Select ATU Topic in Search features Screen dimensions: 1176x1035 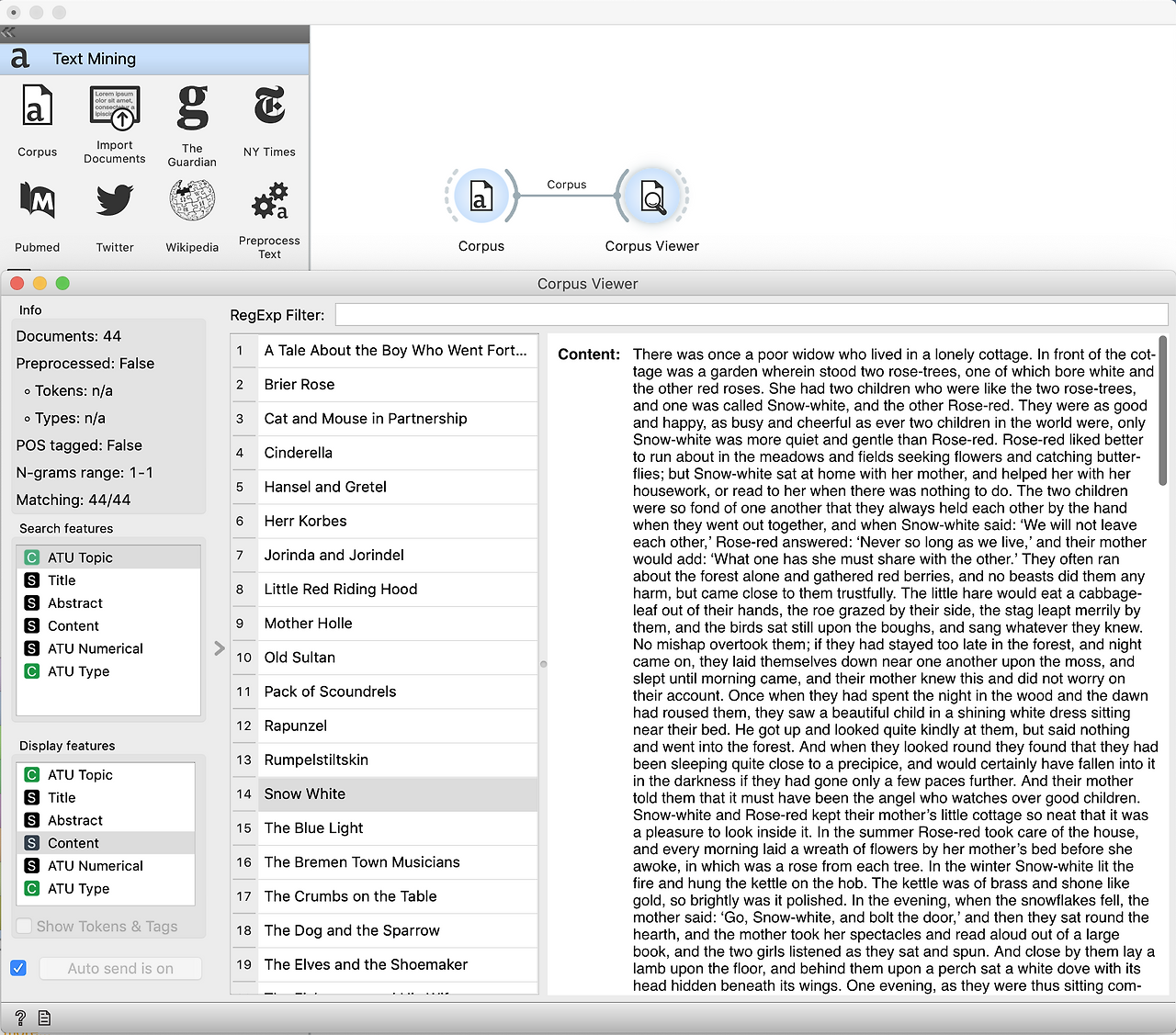(x=108, y=557)
